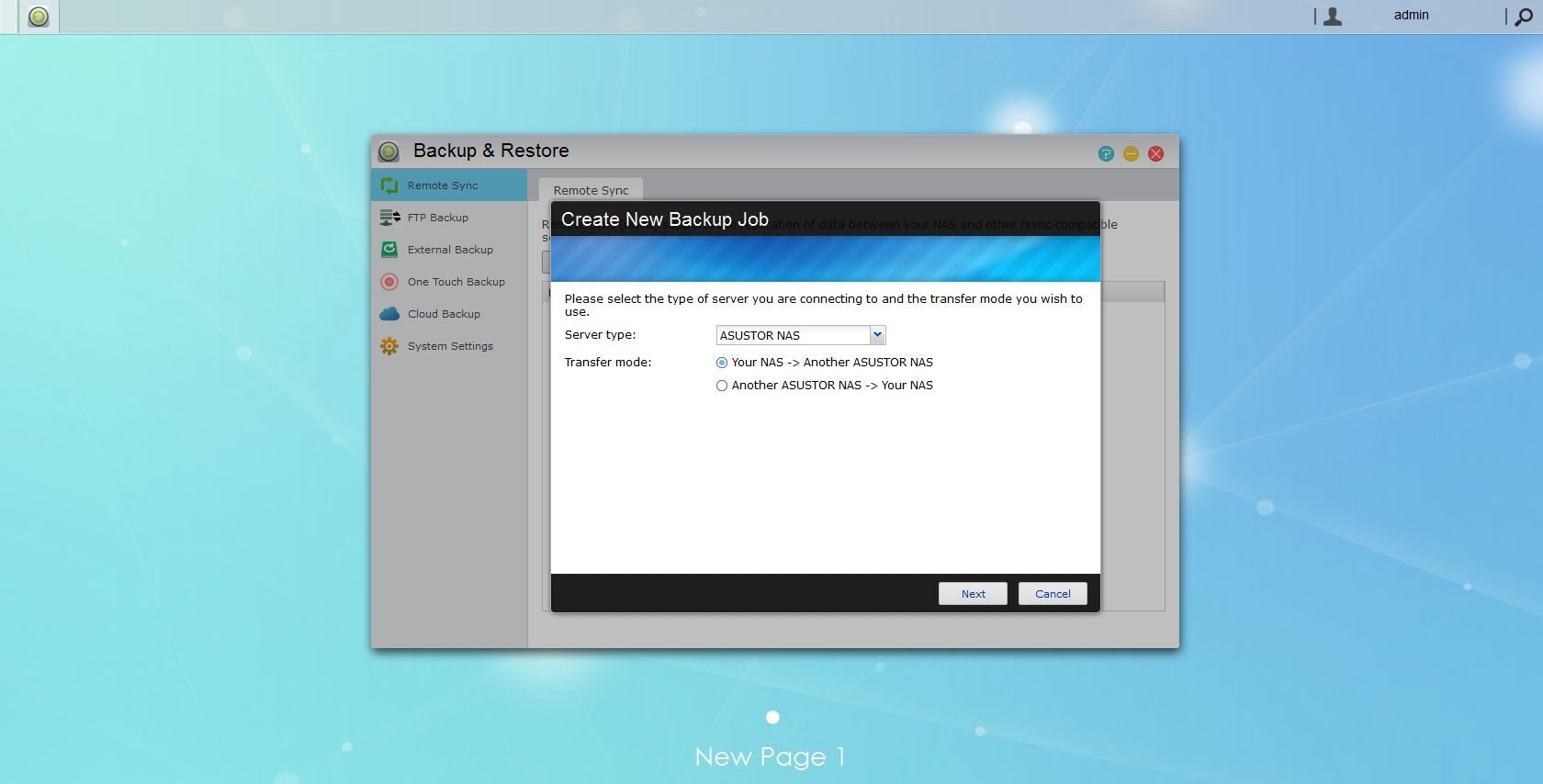Click the One Touch Backup icon
Viewport: 1543px width, 784px height.
389,282
